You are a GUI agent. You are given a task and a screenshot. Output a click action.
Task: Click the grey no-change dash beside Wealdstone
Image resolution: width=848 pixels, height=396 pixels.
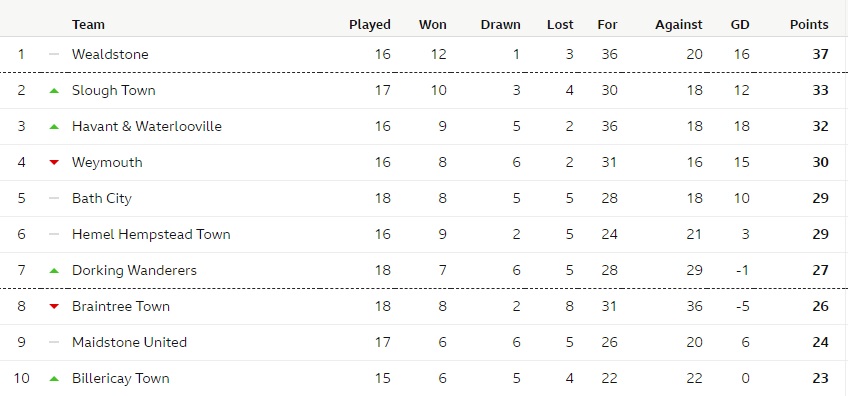coord(54,54)
